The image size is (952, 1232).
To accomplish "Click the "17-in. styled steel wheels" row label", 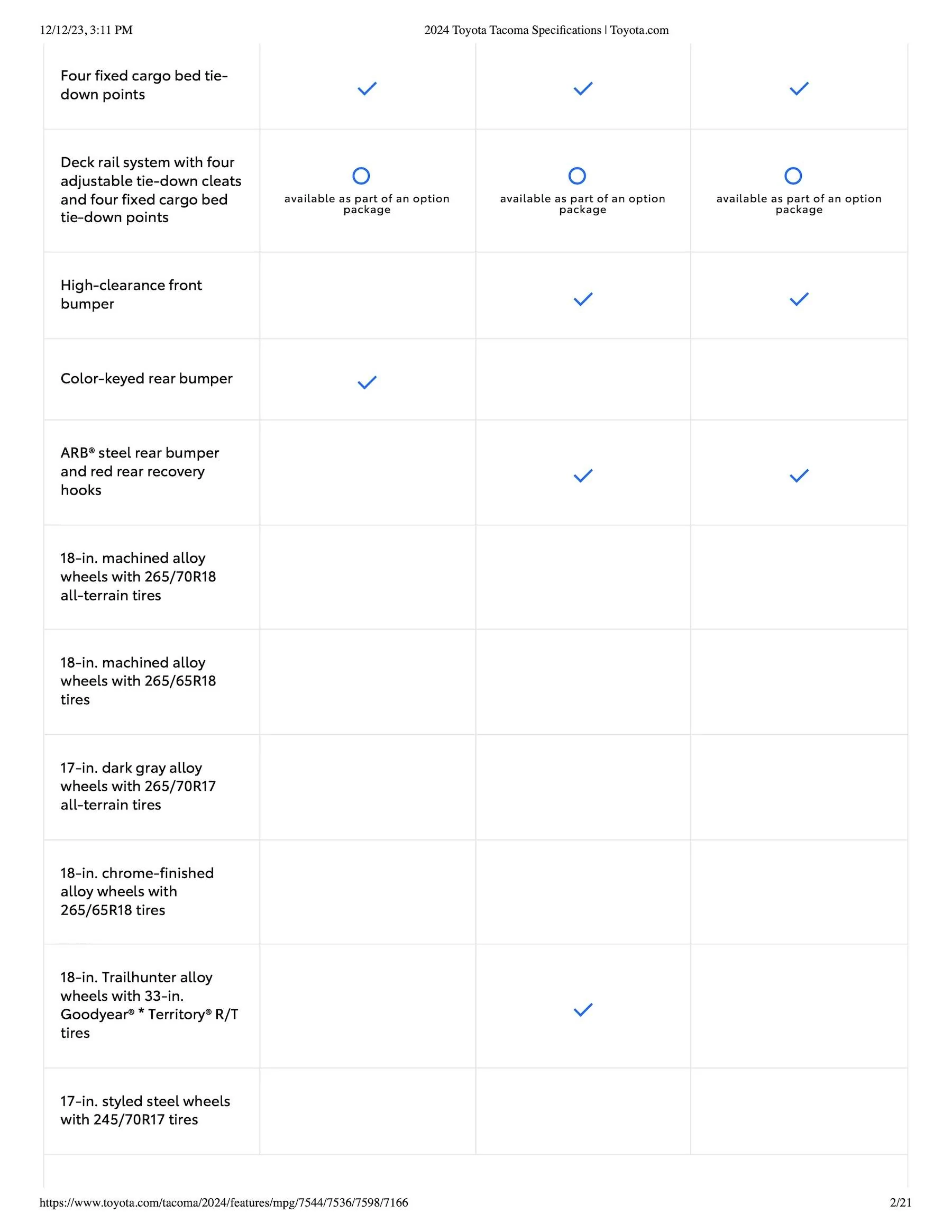I will (x=145, y=1110).
